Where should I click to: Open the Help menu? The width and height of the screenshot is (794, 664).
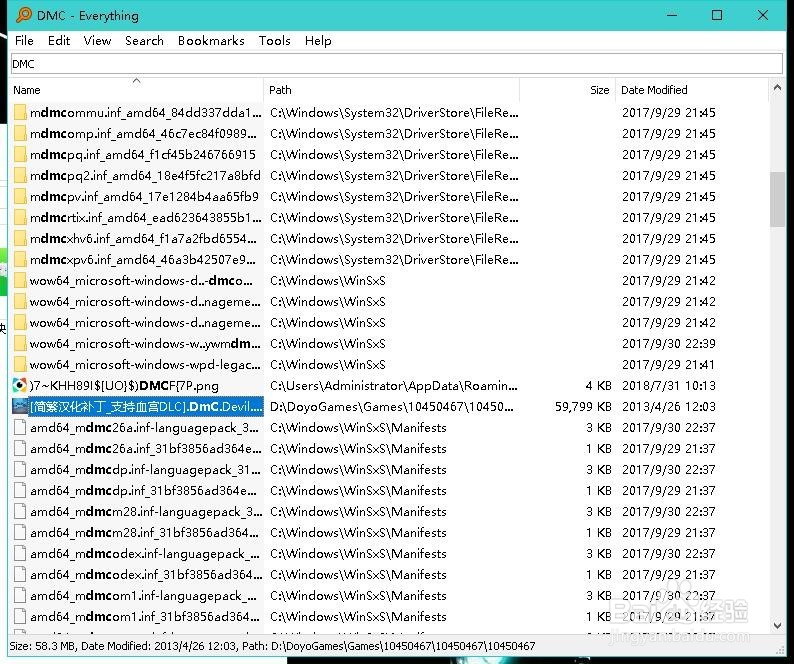pyautogui.click(x=318, y=41)
